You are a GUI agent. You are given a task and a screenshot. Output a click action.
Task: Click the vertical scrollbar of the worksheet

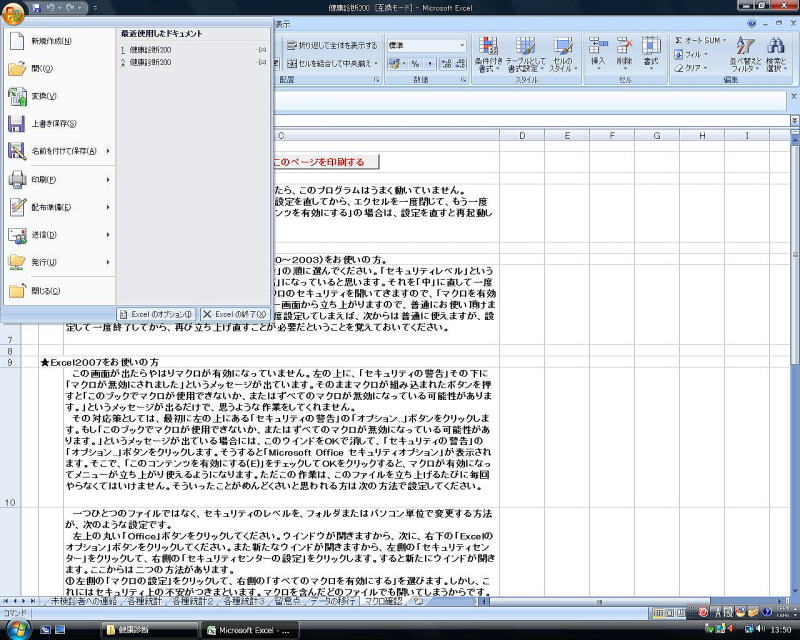pyautogui.click(x=795, y=362)
